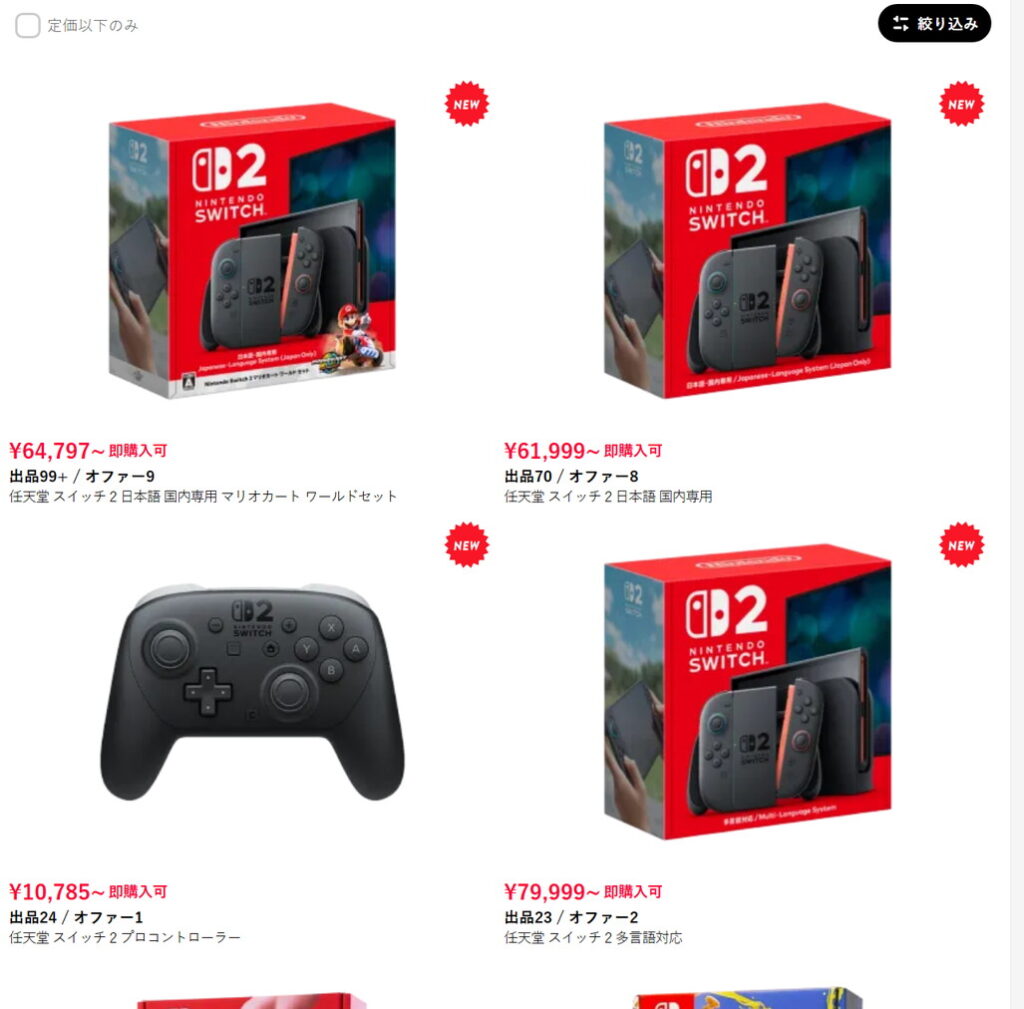Enable the 定価以下のみ checkbox

(x=27, y=25)
